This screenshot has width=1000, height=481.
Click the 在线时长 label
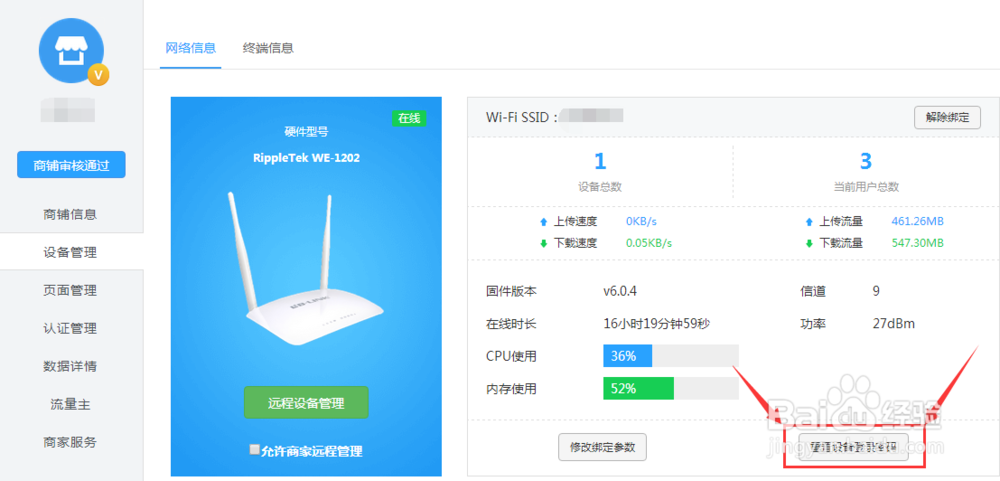511,323
